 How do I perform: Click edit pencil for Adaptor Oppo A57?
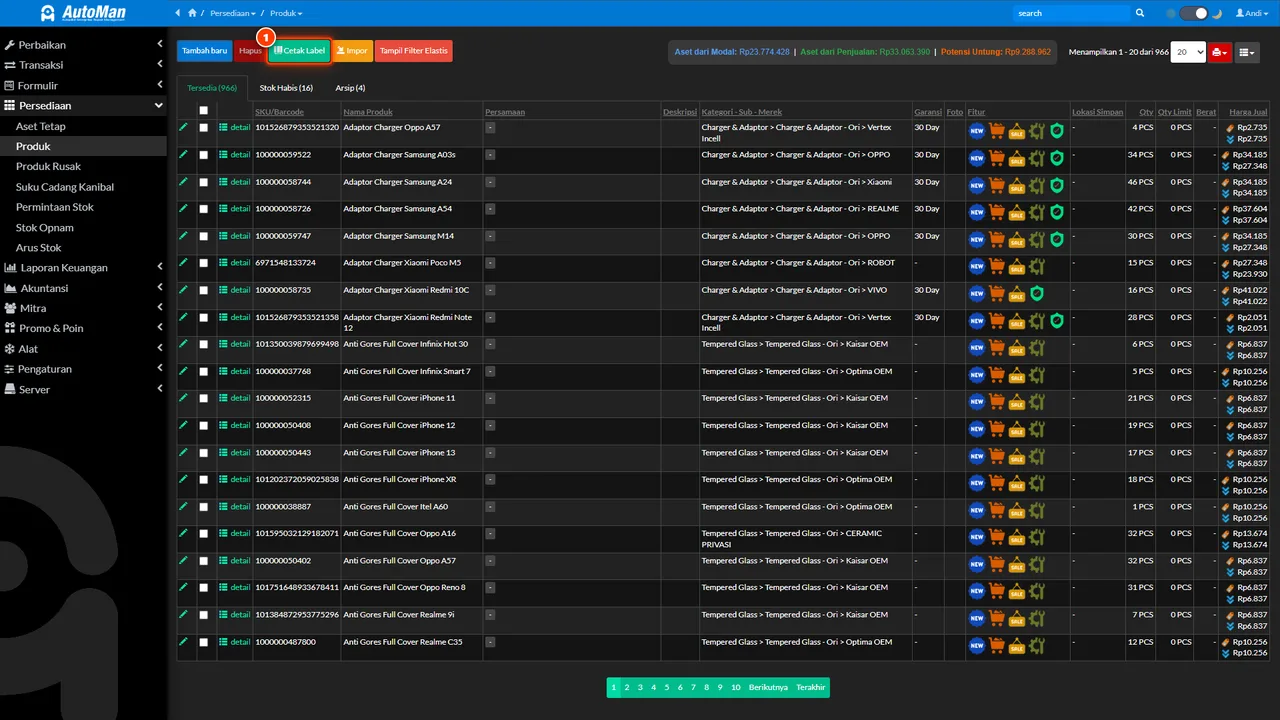click(x=183, y=127)
